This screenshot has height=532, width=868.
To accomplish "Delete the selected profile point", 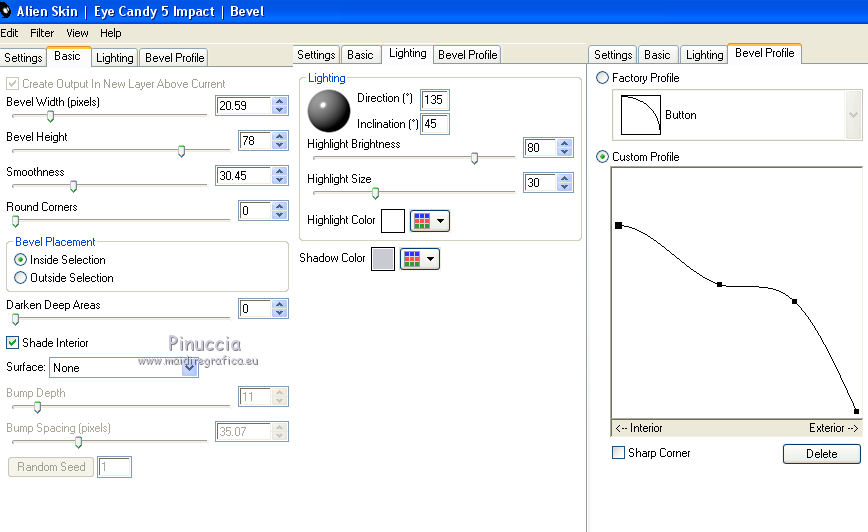I will pos(822,454).
